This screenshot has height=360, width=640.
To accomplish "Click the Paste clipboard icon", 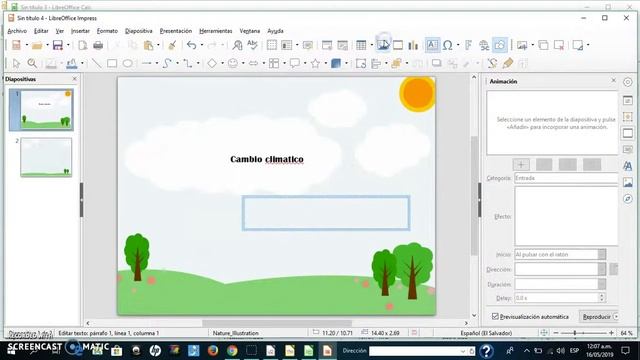I will [149, 45].
